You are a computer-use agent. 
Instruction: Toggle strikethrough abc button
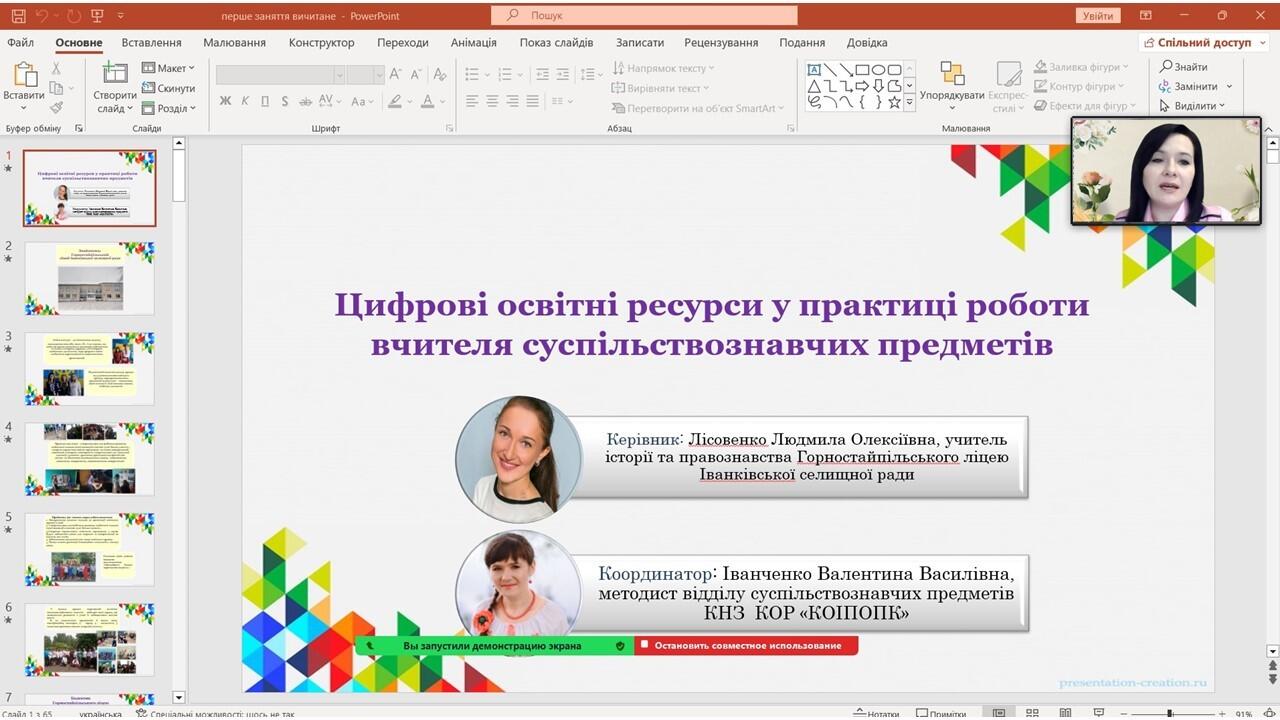305,101
